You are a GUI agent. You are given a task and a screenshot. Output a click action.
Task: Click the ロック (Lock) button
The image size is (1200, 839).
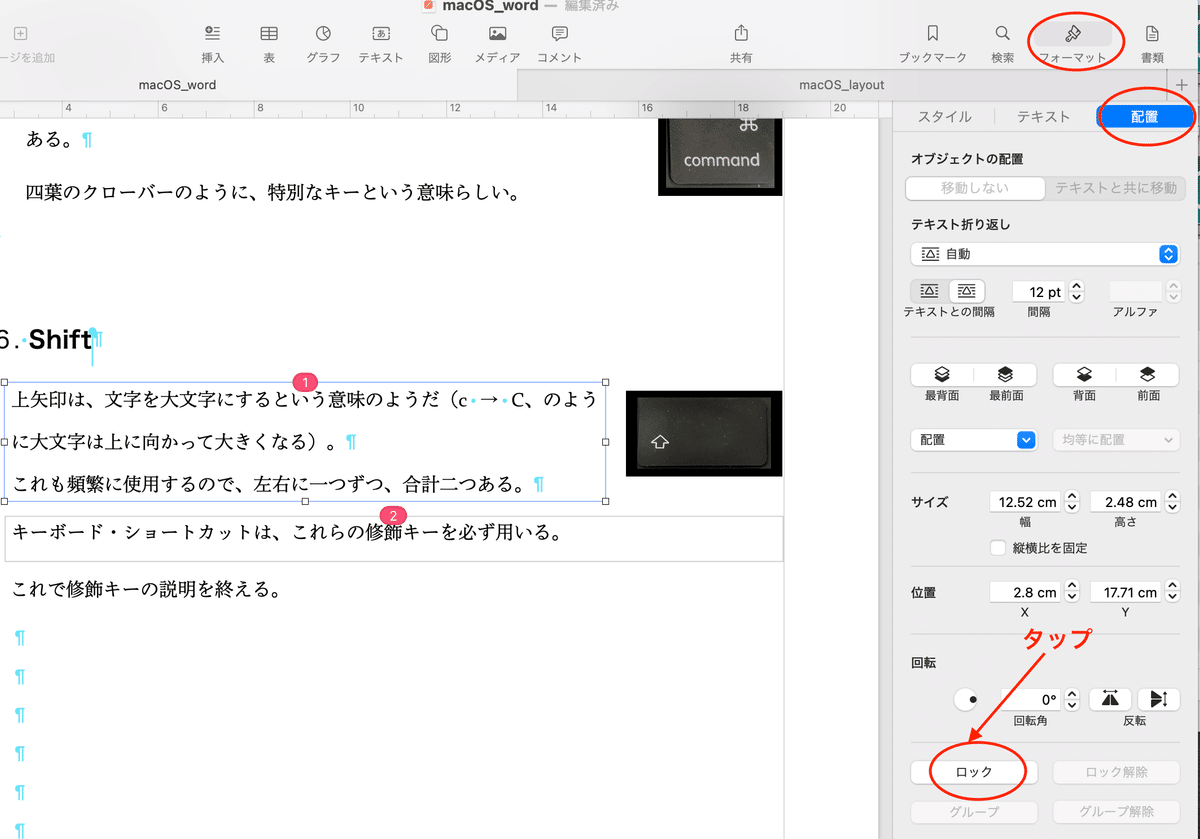tap(974, 772)
